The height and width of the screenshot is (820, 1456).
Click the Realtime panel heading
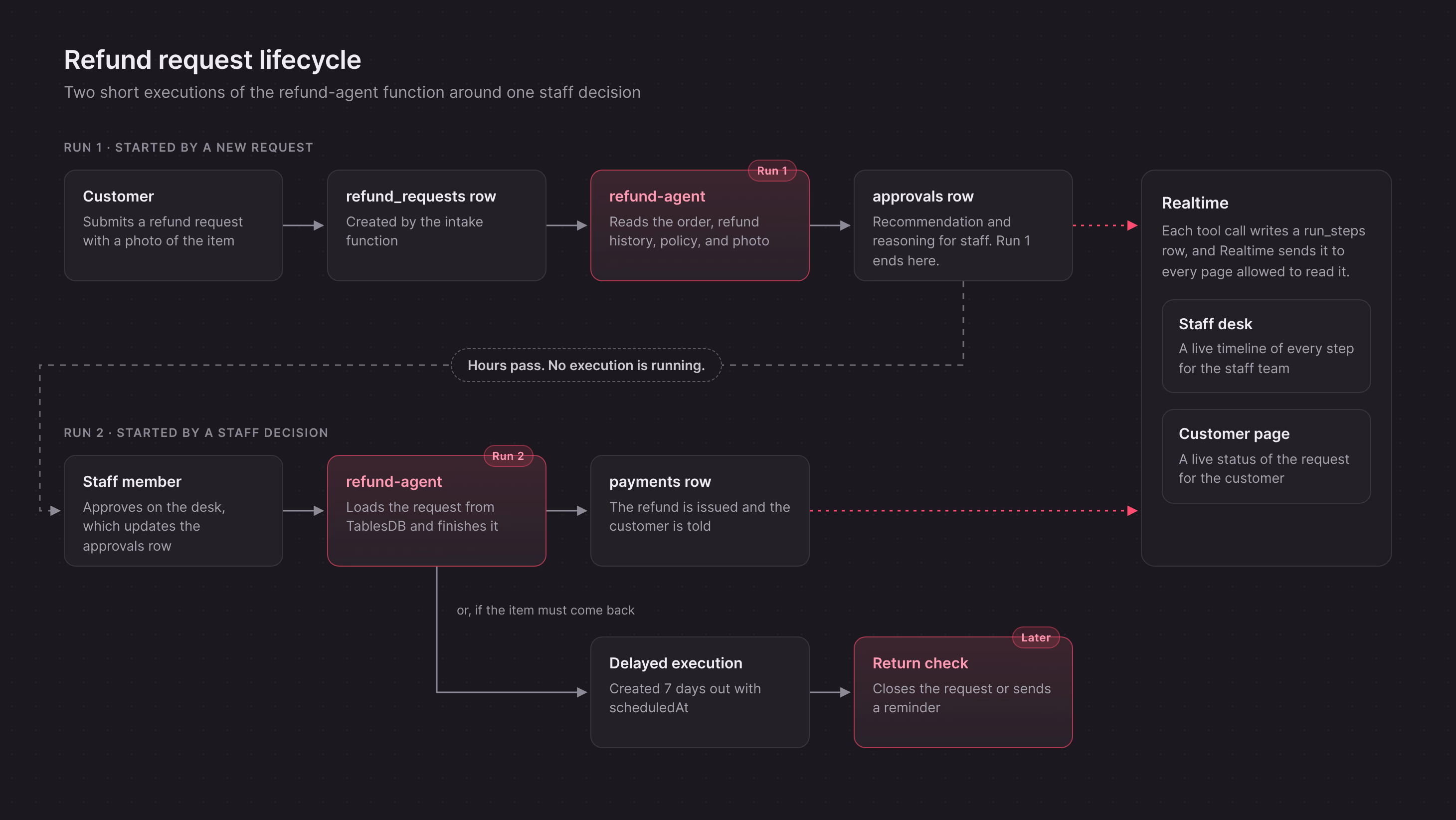1195,203
